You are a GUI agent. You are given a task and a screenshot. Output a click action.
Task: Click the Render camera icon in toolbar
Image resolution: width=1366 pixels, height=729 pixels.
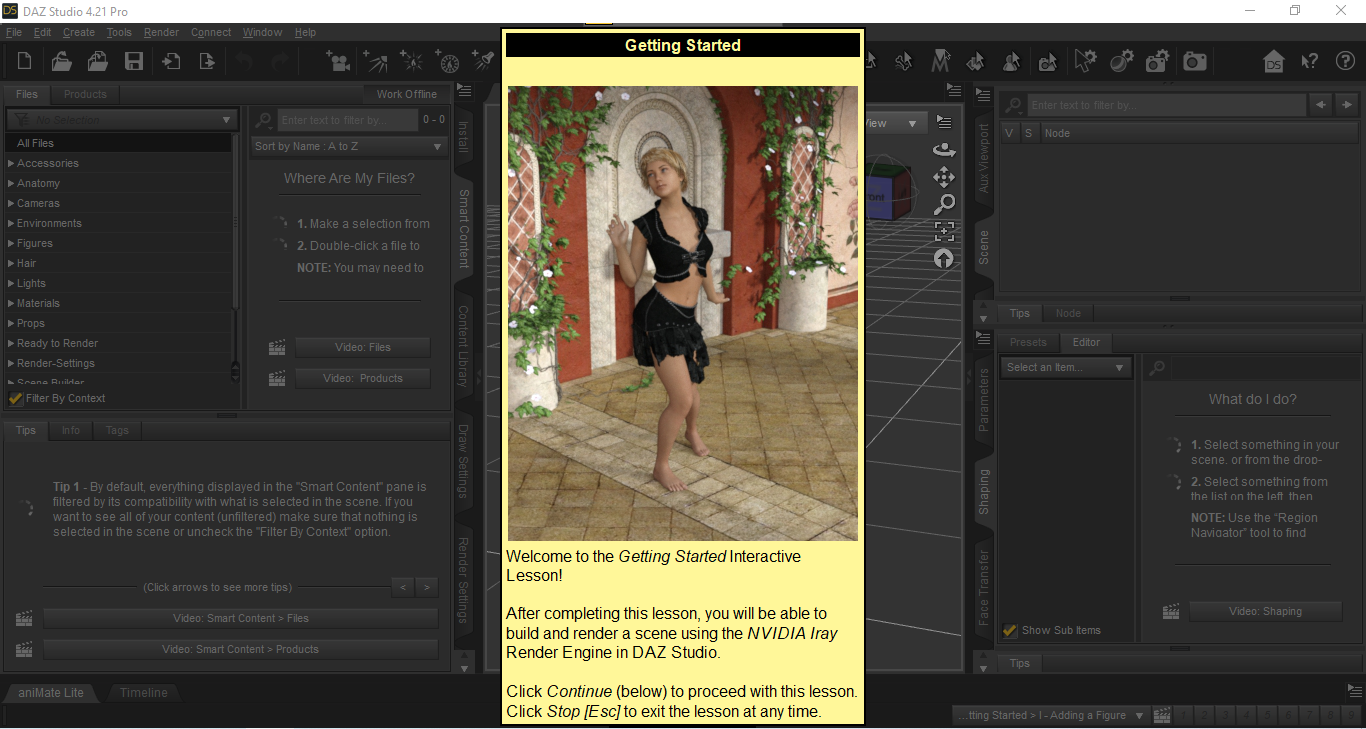point(1194,61)
